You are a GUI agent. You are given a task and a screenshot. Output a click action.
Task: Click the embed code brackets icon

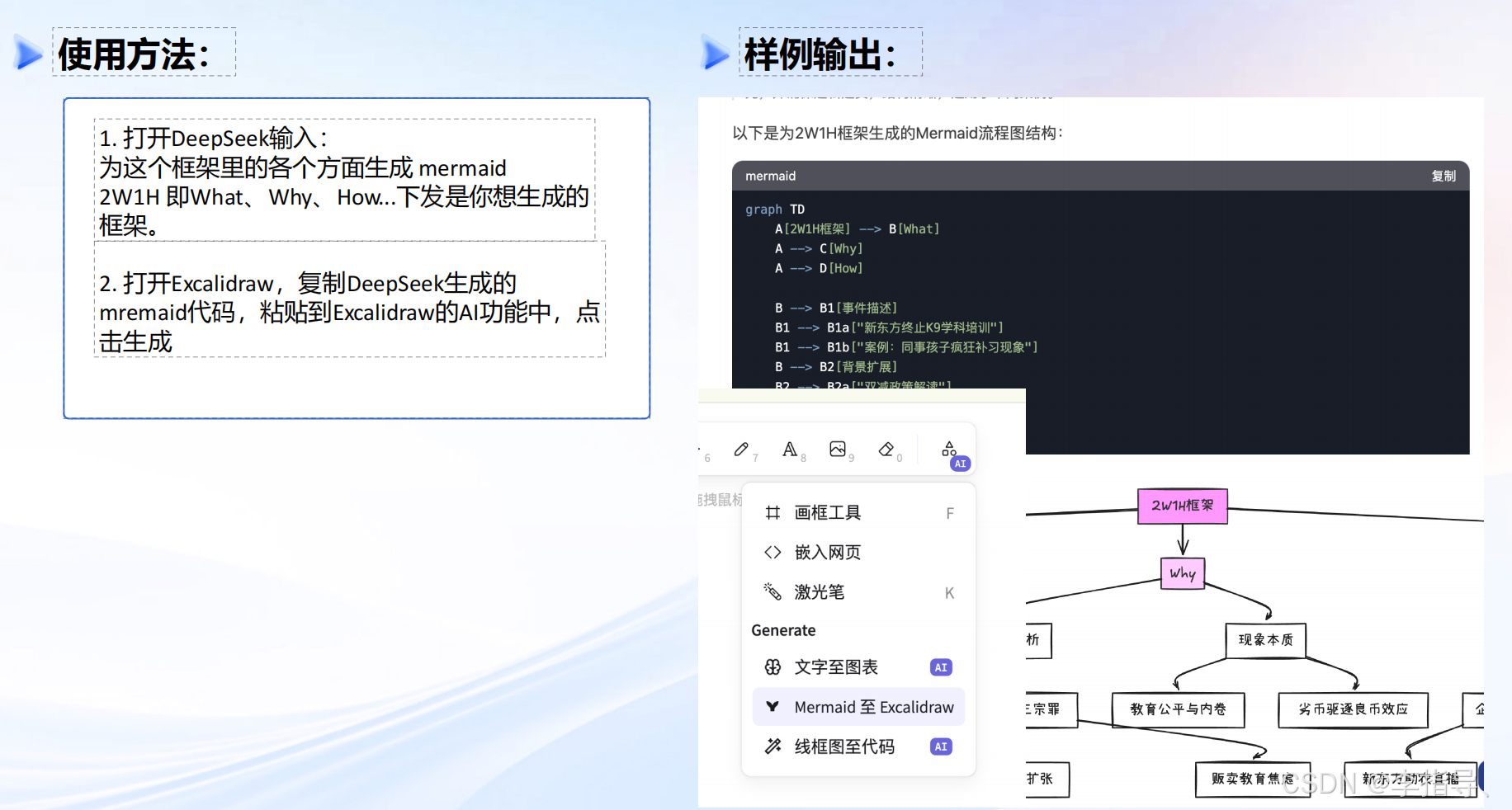pos(773,553)
